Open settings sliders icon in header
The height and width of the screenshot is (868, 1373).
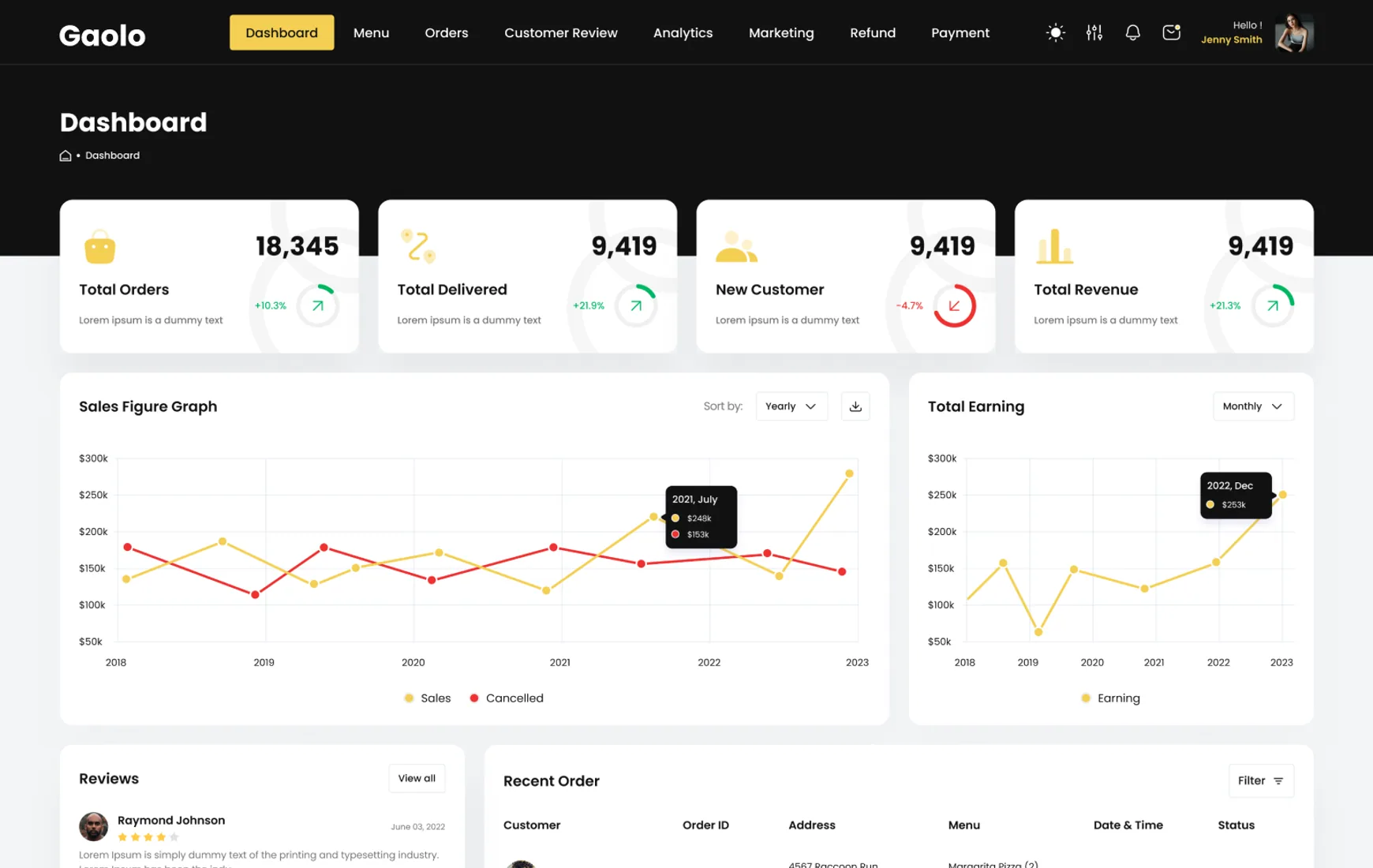[x=1094, y=32]
